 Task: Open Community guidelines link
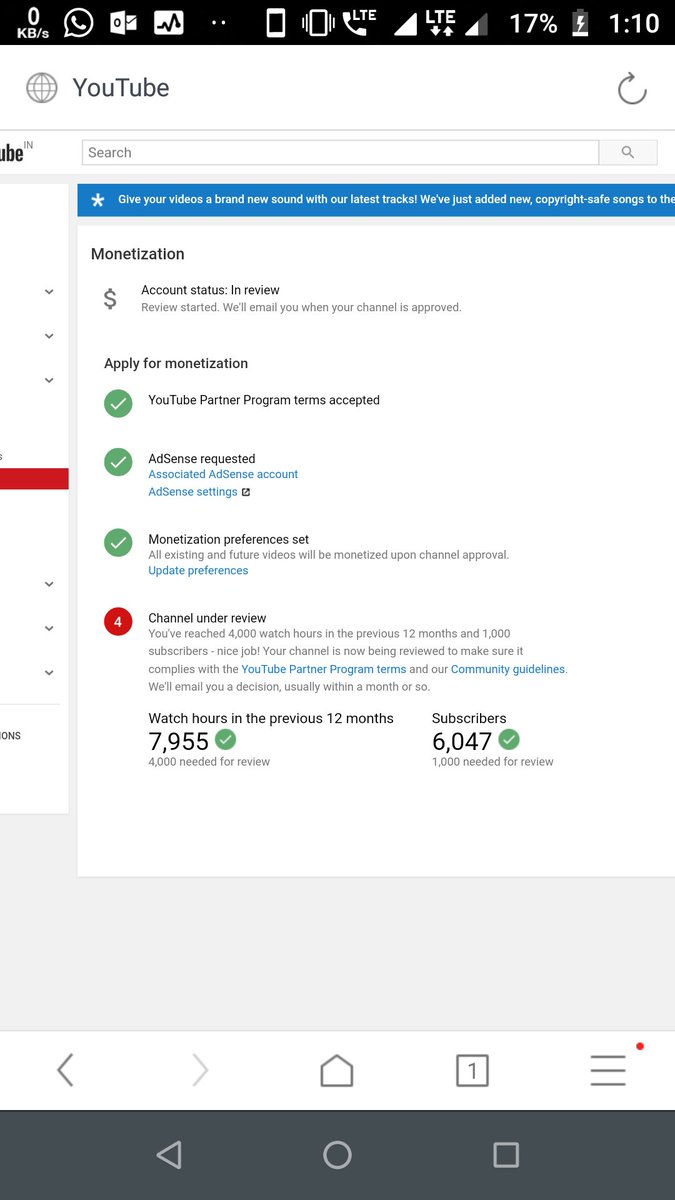pos(508,669)
